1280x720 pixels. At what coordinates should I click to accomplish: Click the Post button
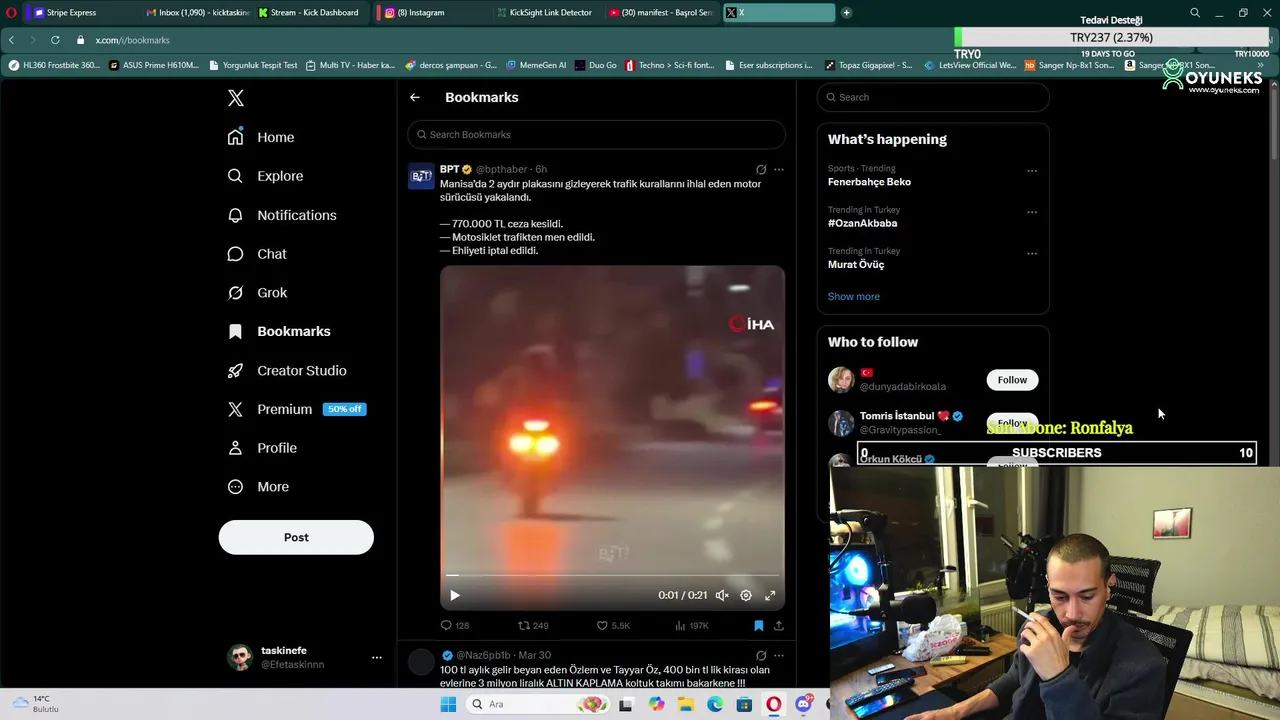[296, 537]
